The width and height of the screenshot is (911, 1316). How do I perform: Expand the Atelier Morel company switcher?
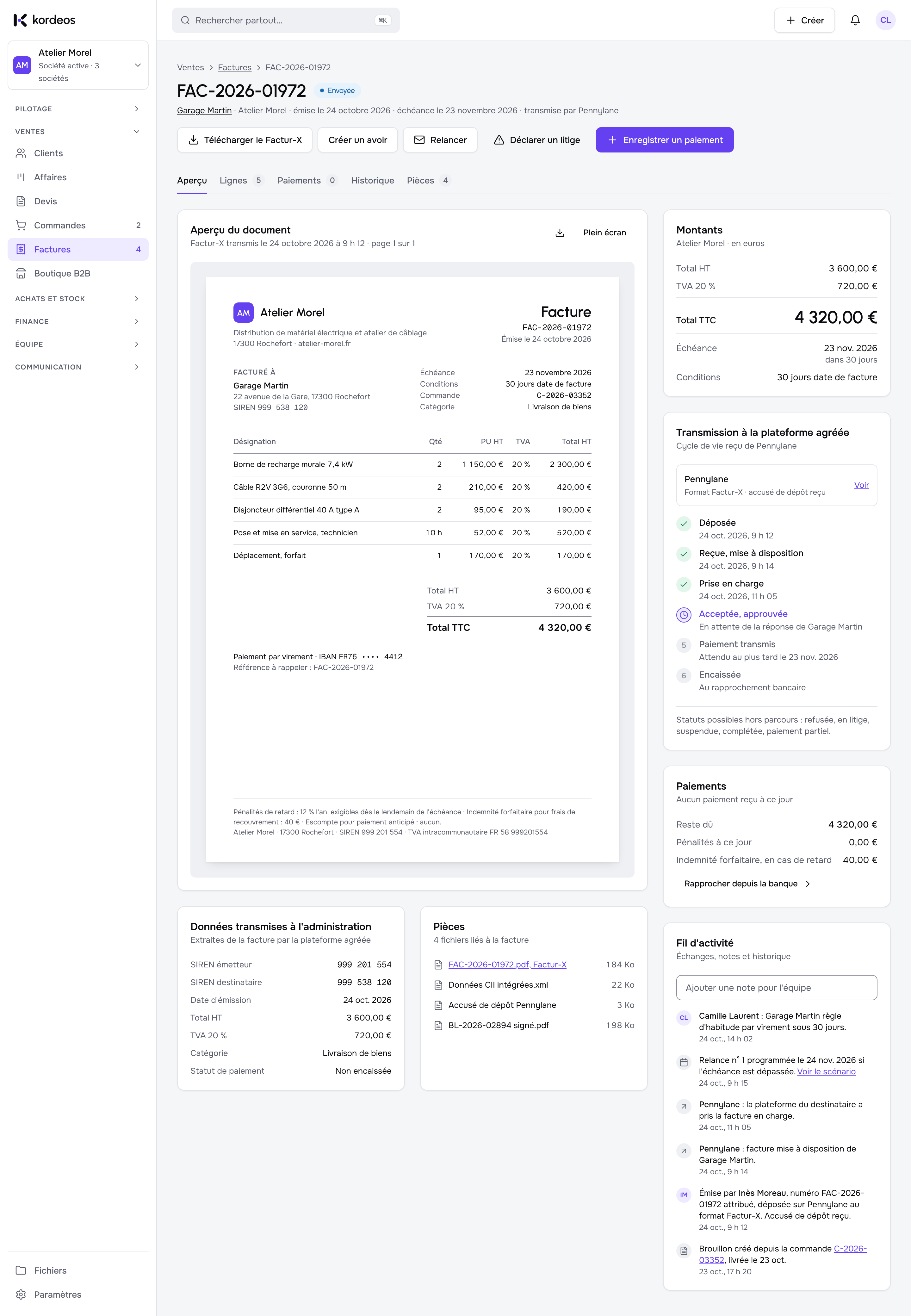tap(78, 65)
